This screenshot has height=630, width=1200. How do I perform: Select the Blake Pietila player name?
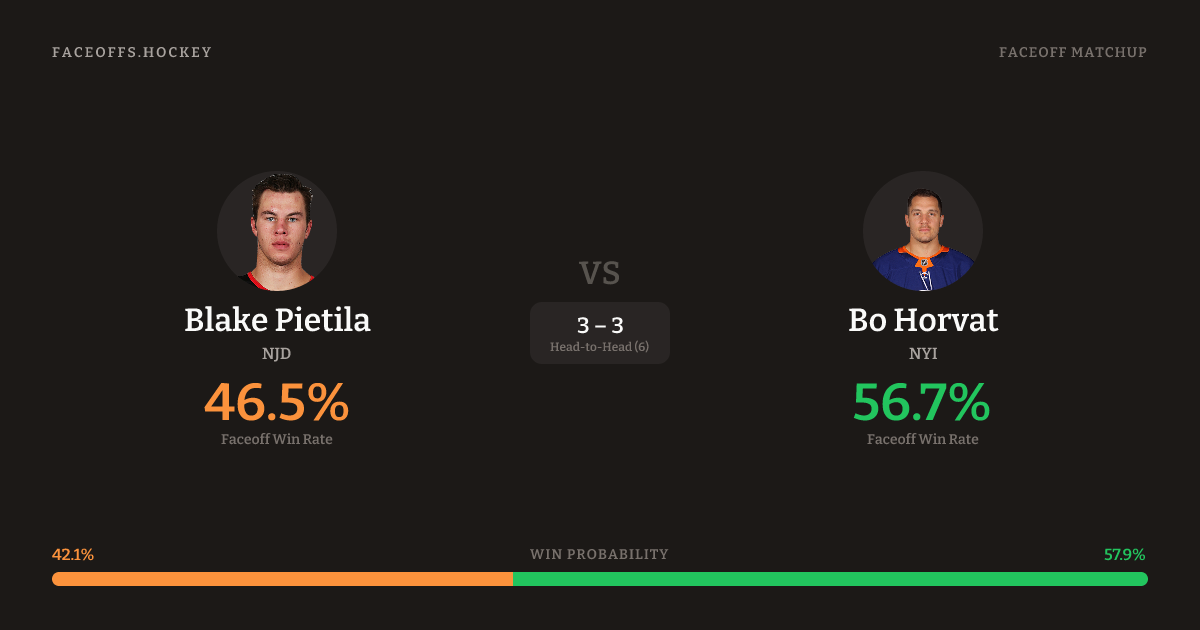[277, 320]
